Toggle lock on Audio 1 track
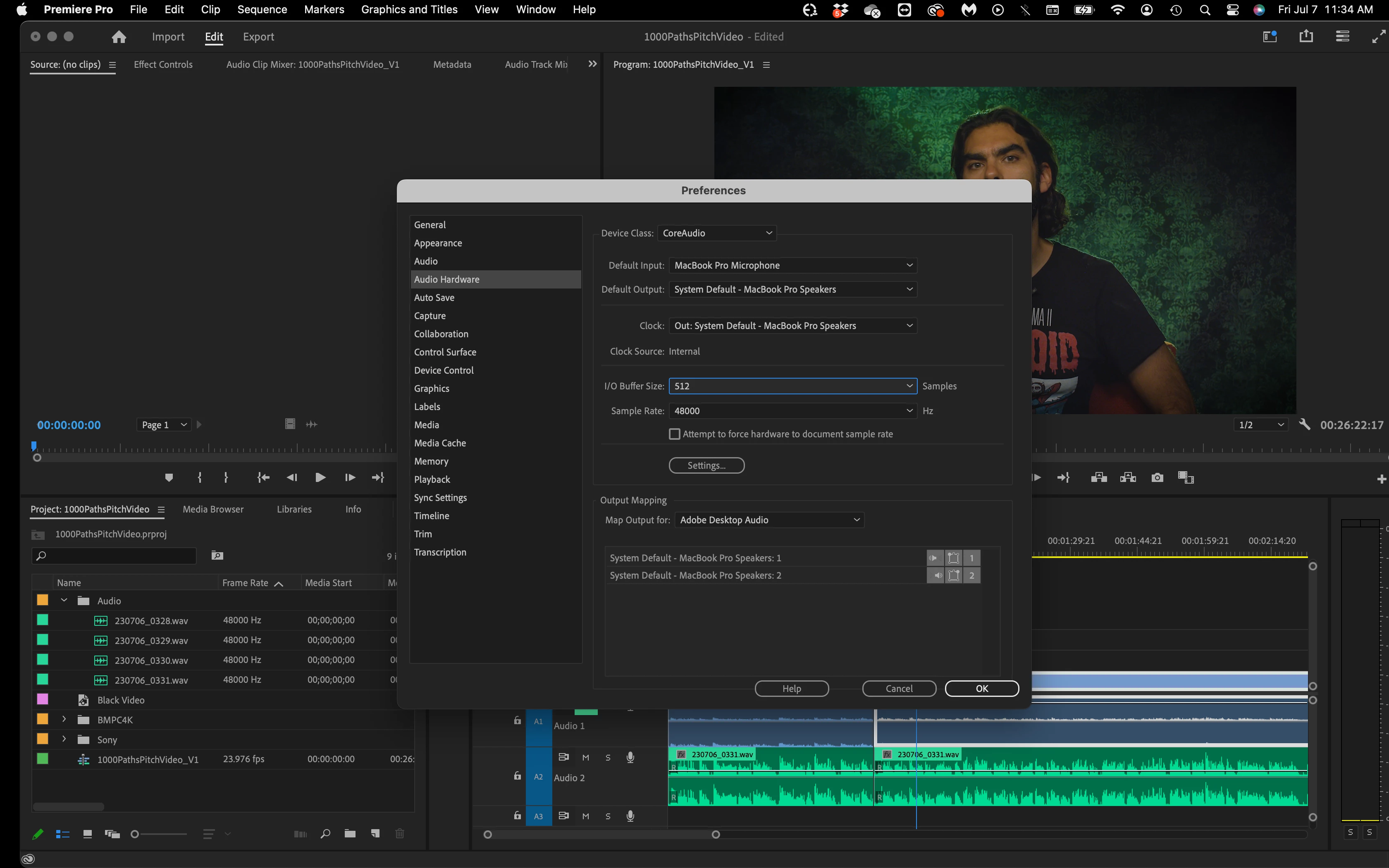 coord(517,721)
